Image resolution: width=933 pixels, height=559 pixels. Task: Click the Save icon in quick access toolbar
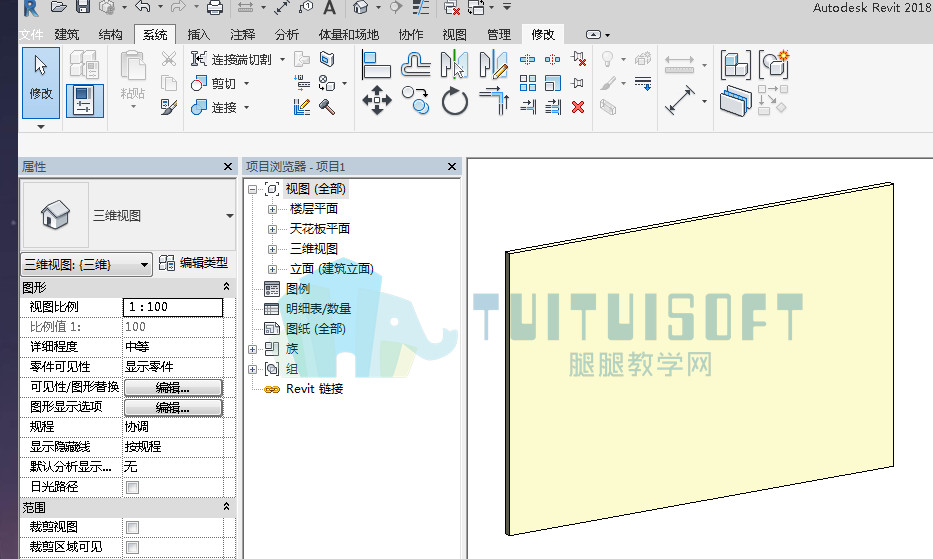83,7
